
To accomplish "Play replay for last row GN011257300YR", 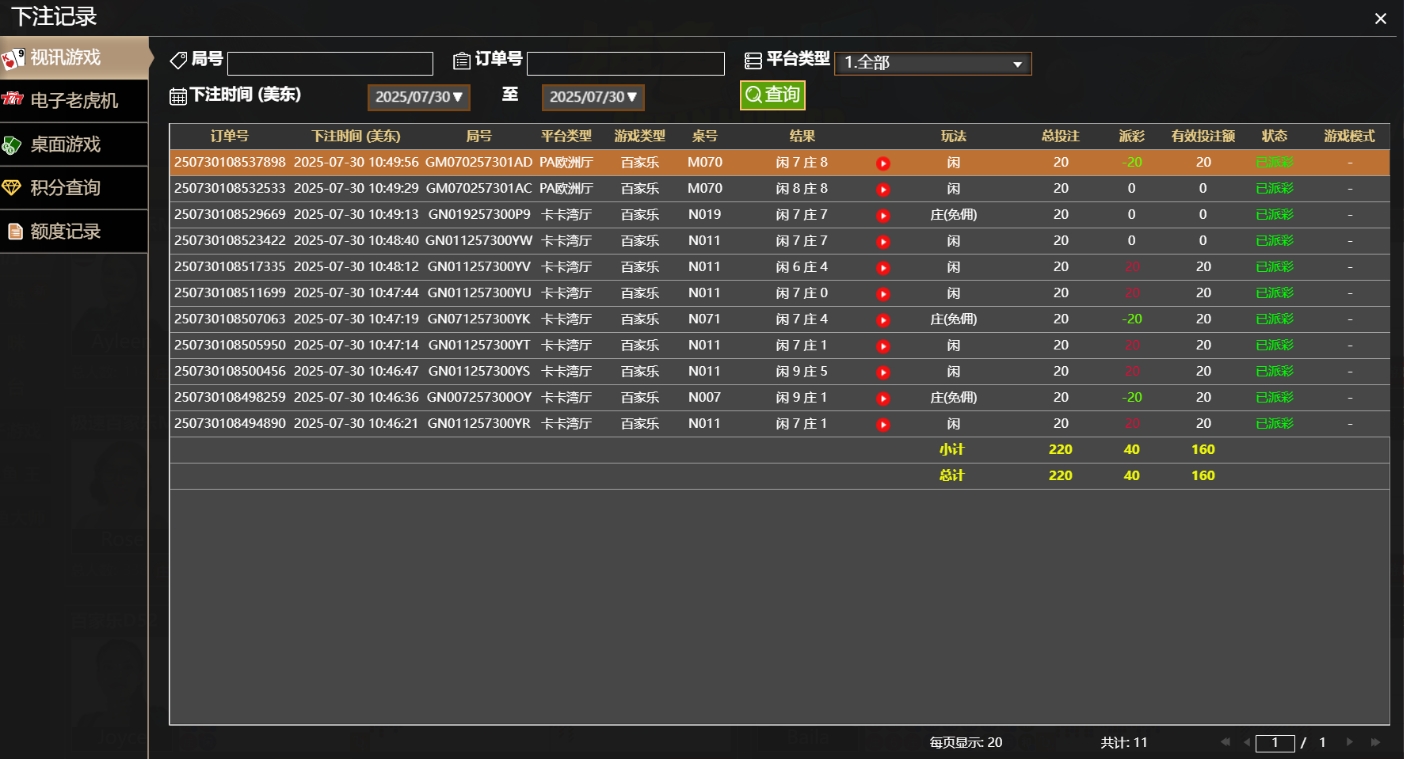I will [x=883, y=424].
